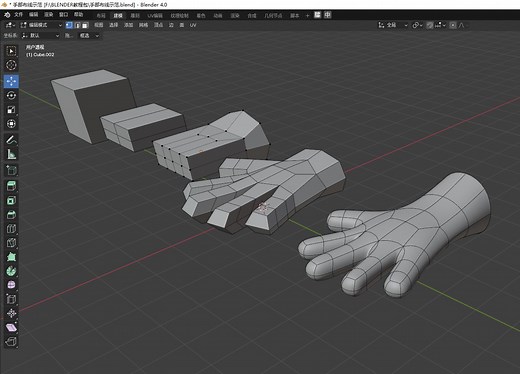Select the Measure ruler tool

[11, 154]
